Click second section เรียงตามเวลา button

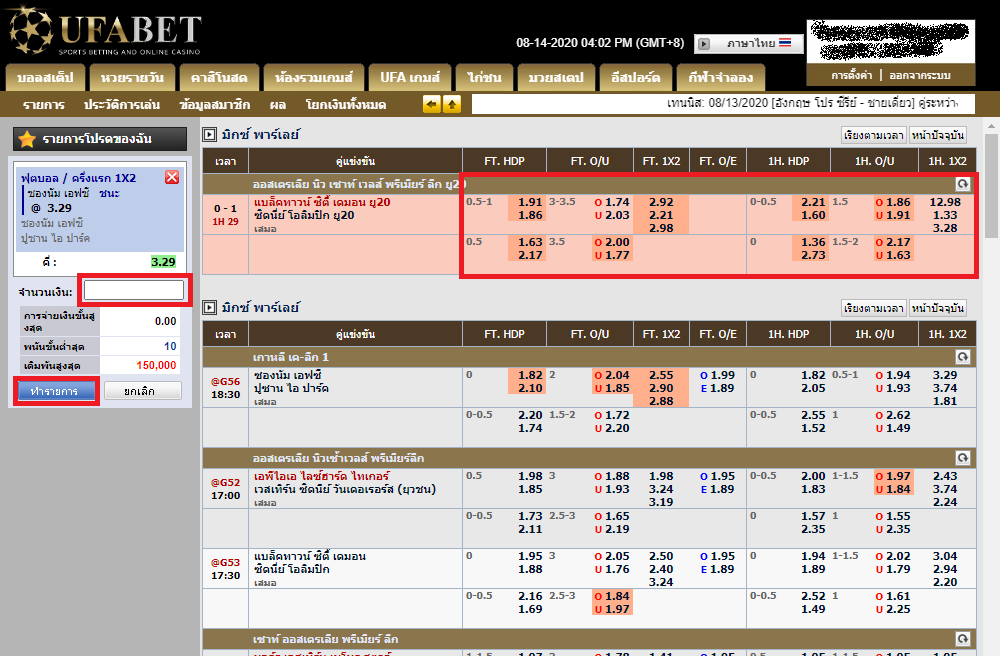click(873, 308)
